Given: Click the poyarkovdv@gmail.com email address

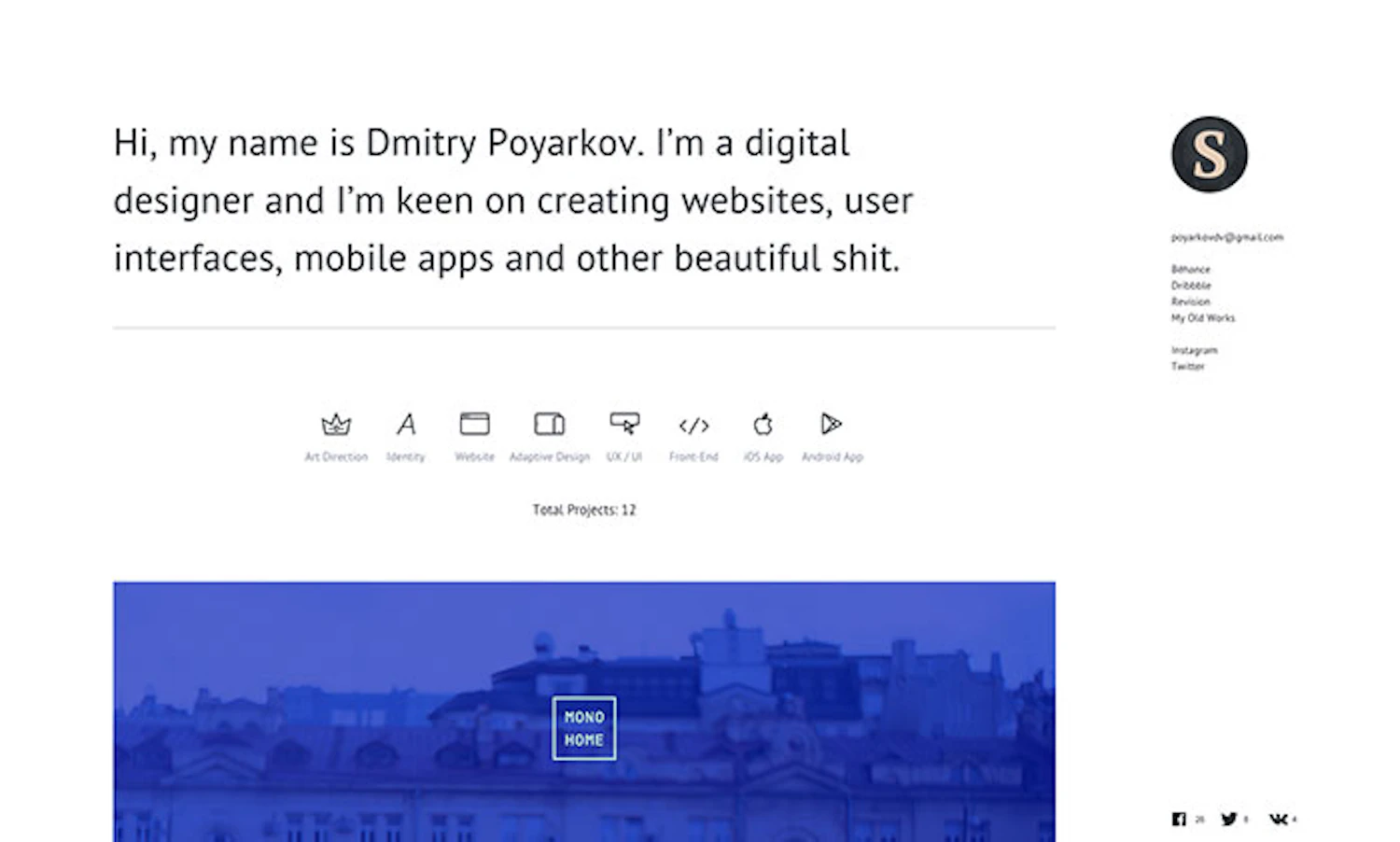Looking at the screenshot, I should [x=1228, y=237].
